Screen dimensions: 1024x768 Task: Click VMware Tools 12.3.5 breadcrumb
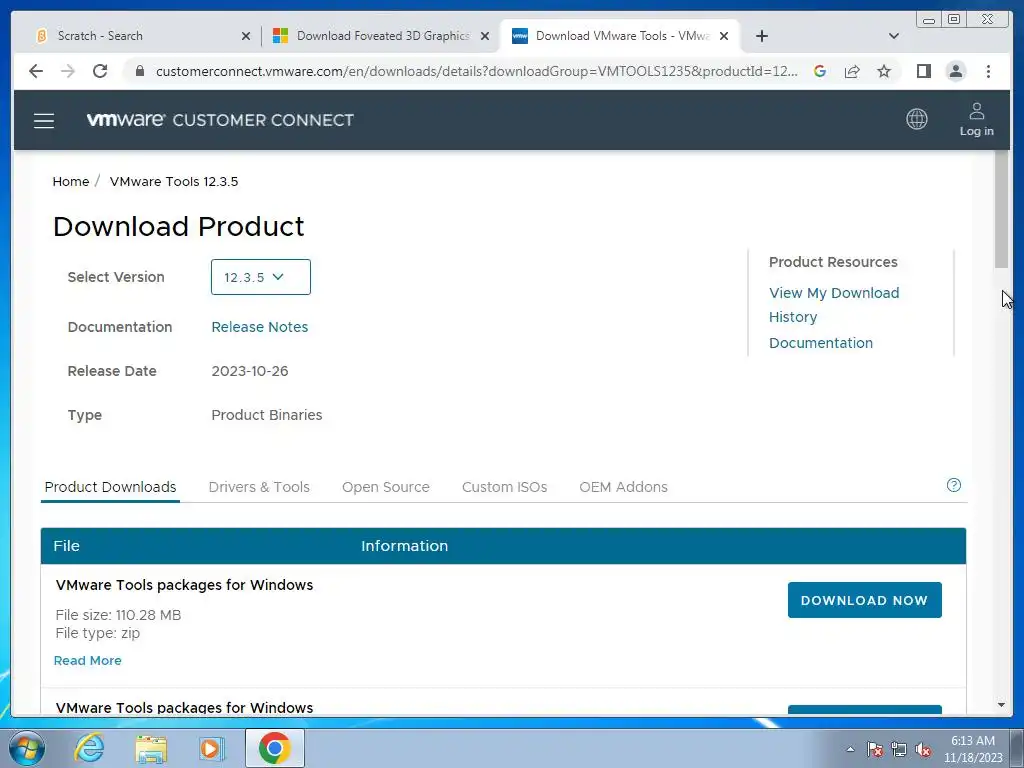174,182
